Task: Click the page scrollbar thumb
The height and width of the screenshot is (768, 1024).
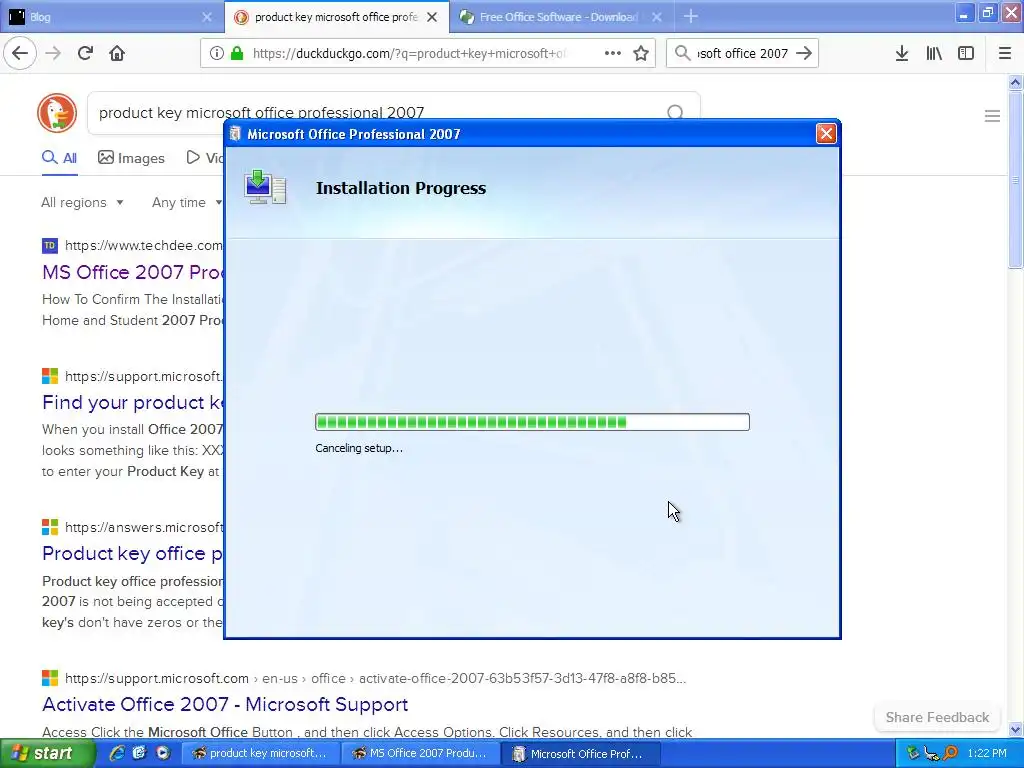Action: tap(1015, 180)
